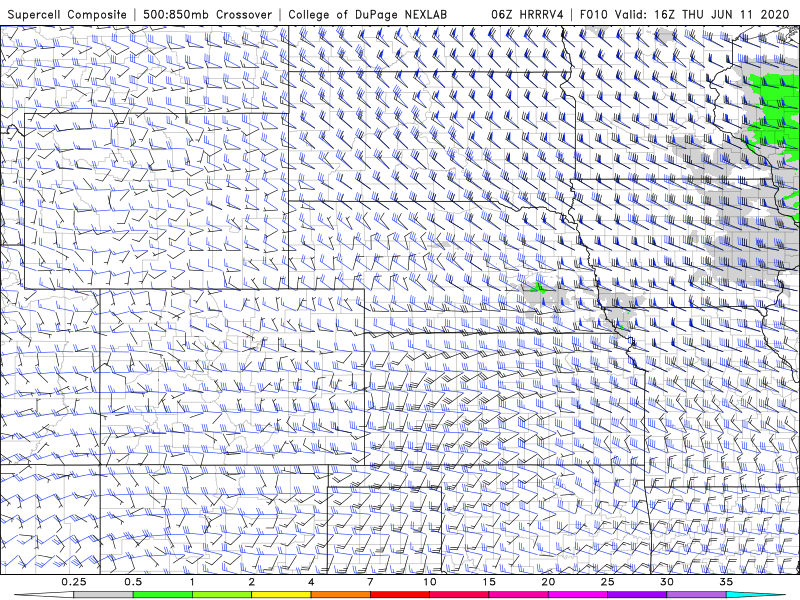Screen dimensions: 800x600
Task: Click 'College of DuPage NEXLAB' text
Action: click(367, 15)
